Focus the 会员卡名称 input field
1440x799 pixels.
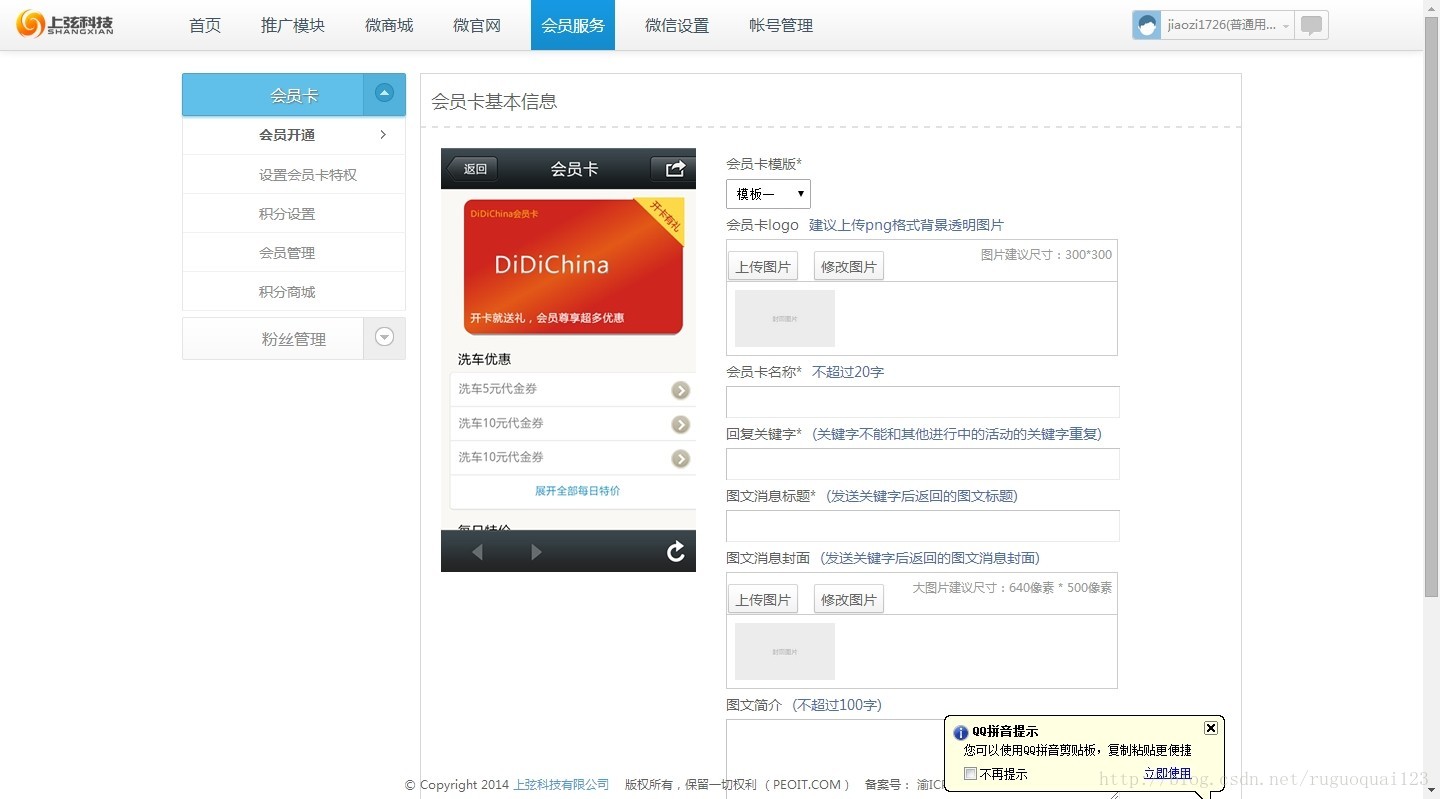pos(923,402)
